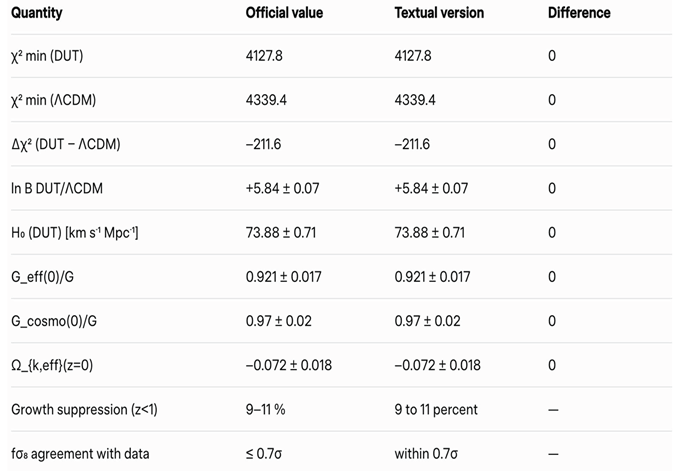The height and width of the screenshot is (471, 679).
Task: Select the χ² min (ΛCDM) row label
Action: [x=53, y=100]
